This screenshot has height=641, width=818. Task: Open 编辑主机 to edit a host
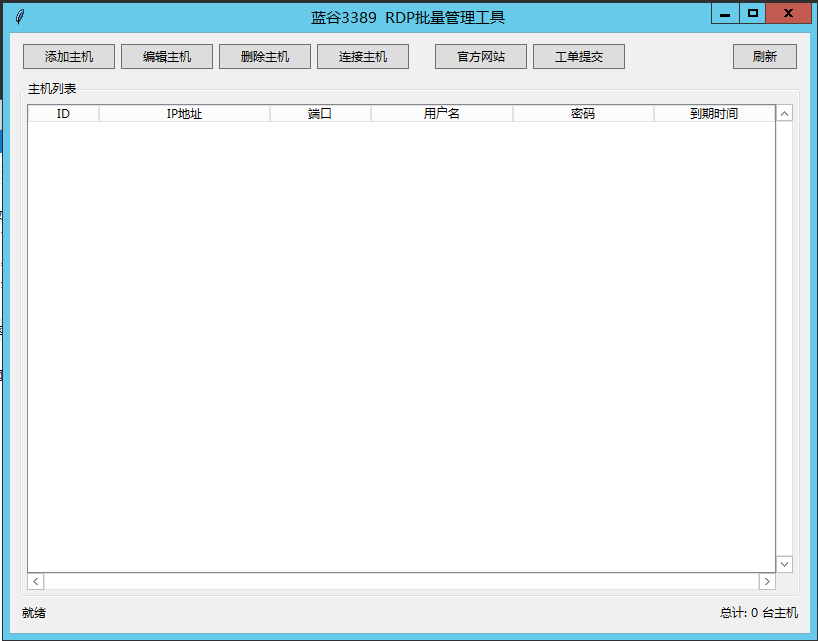click(167, 56)
